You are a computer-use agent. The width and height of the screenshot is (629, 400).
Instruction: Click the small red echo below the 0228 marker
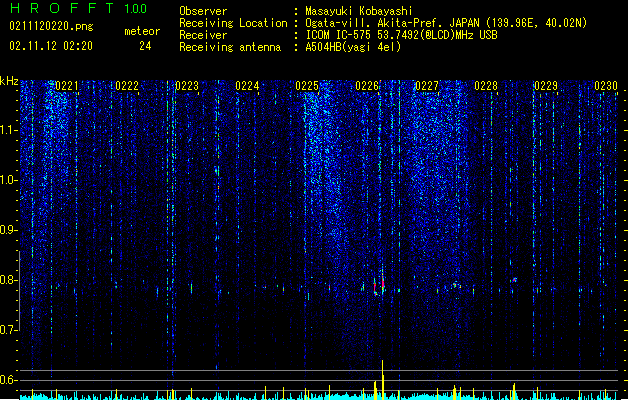click(x=515, y=280)
